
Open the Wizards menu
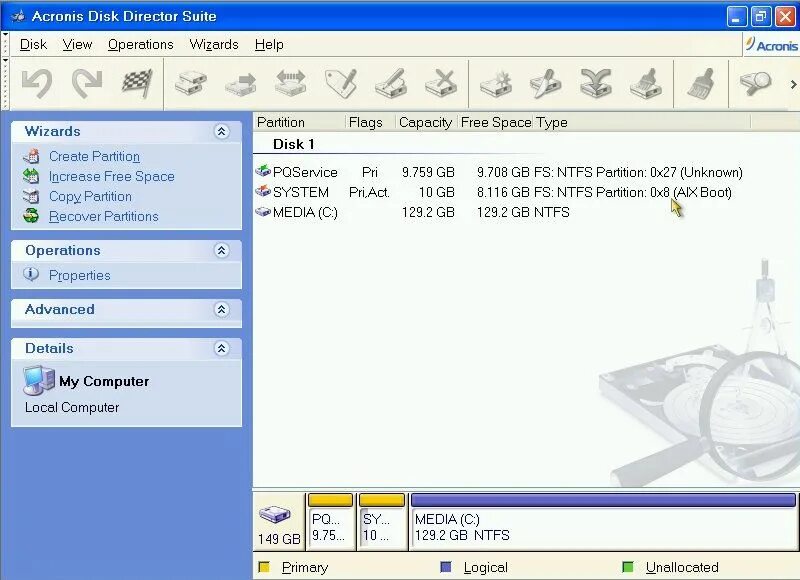[214, 45]
